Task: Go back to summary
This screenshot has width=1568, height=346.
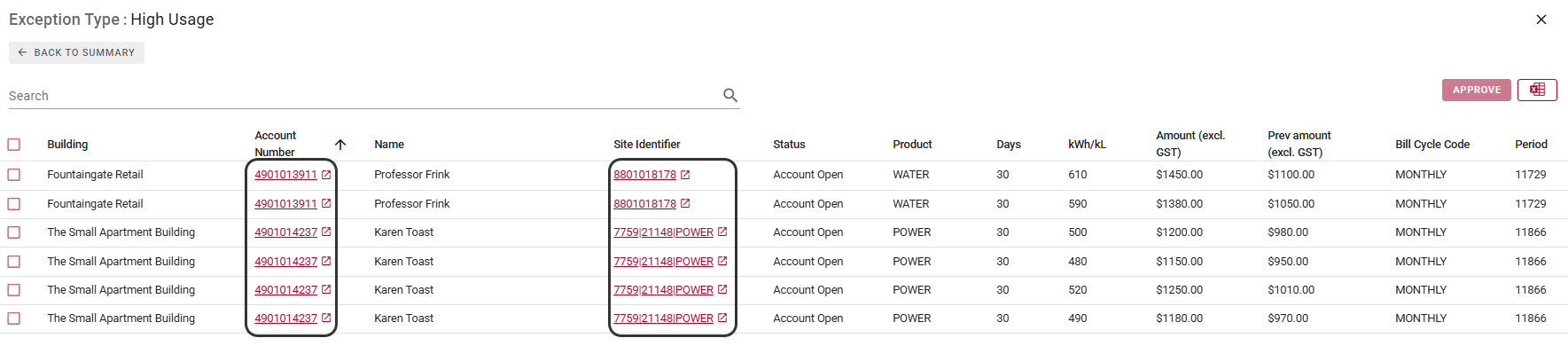Action: (76, 52)
